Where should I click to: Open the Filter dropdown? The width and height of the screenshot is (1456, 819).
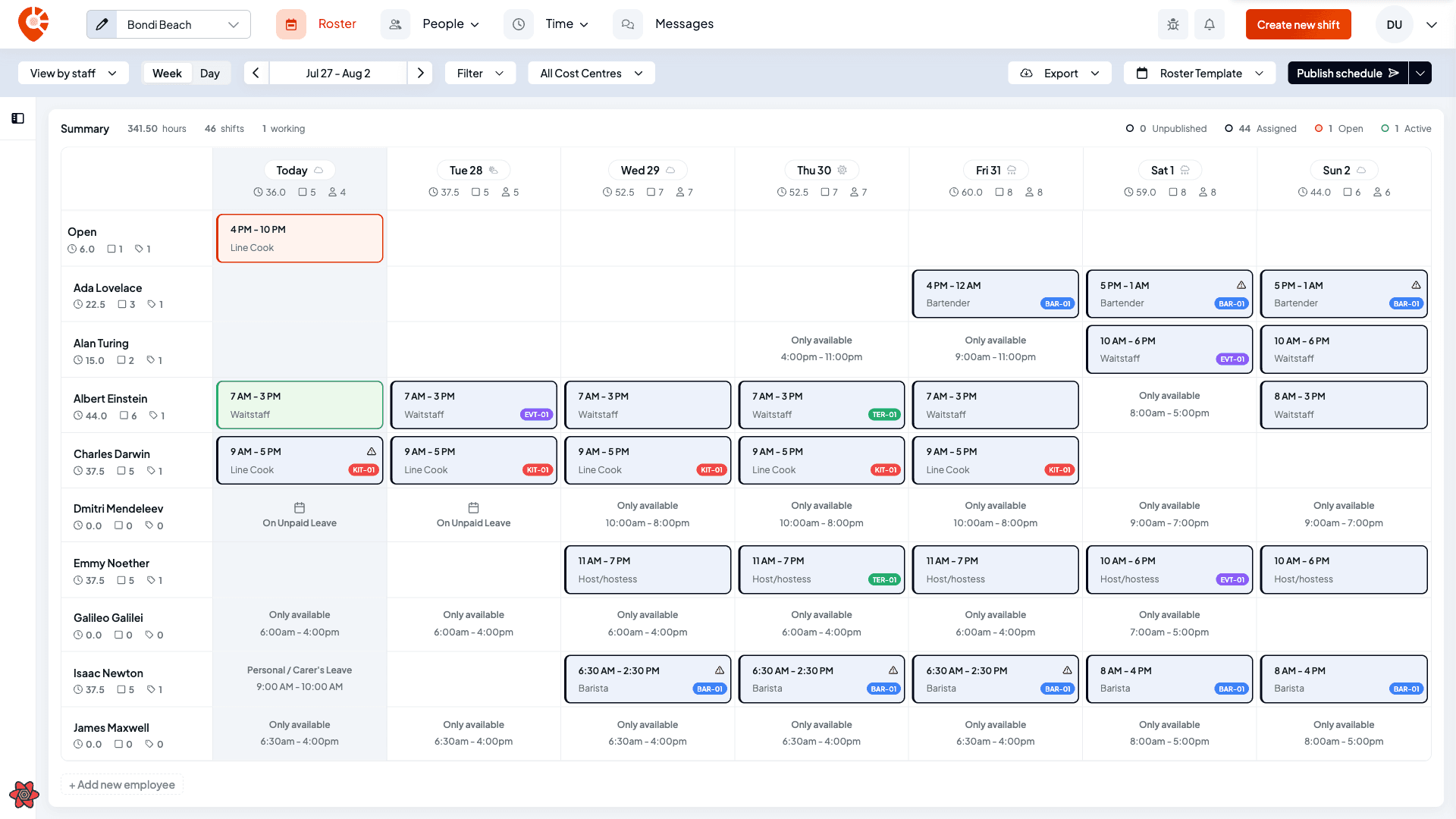[480, 73]
